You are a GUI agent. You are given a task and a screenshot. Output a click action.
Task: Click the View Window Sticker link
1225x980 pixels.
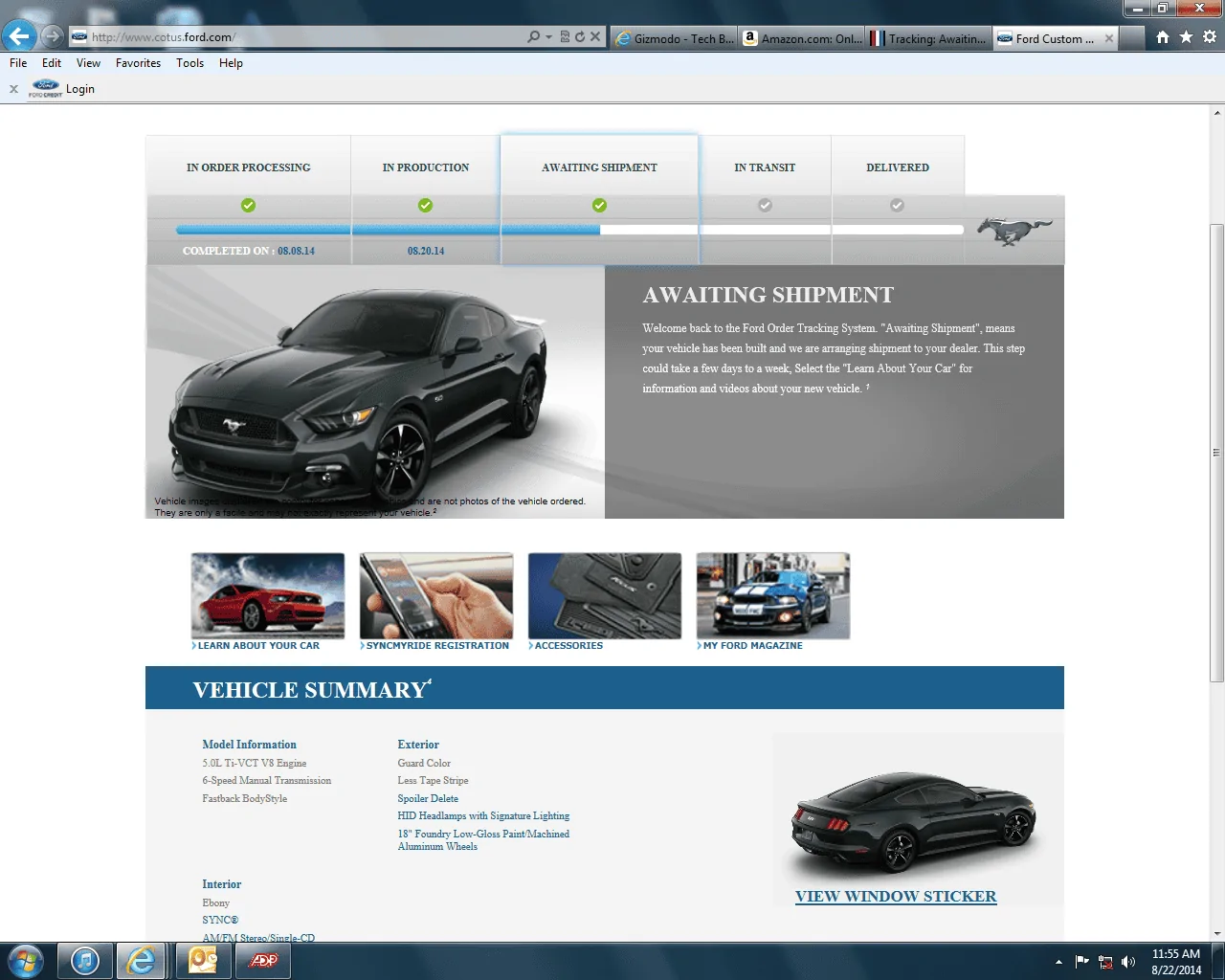click(x=896, y=897)
